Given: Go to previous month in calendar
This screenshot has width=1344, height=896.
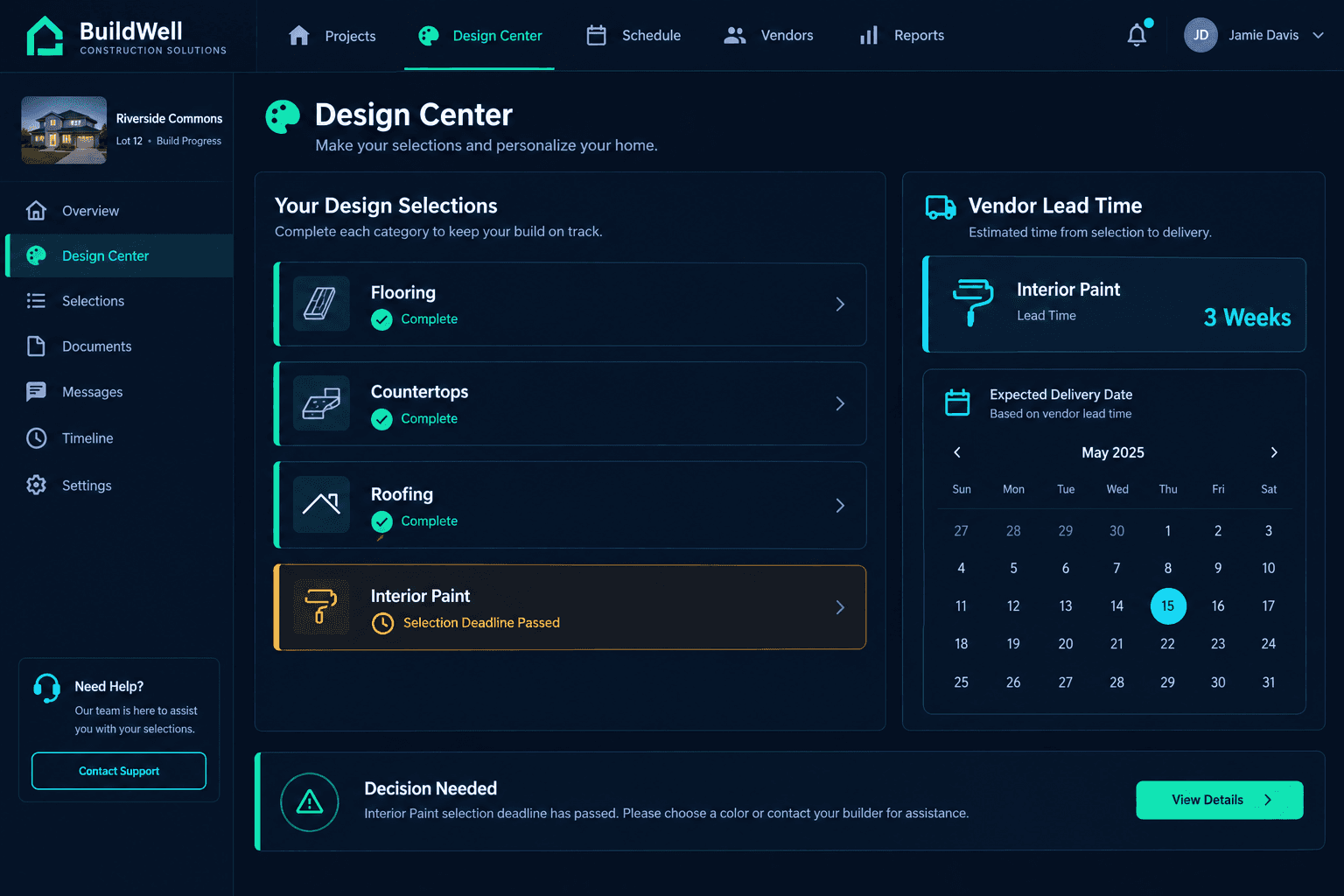Looking at the screenshot, I should pos(957,452).
